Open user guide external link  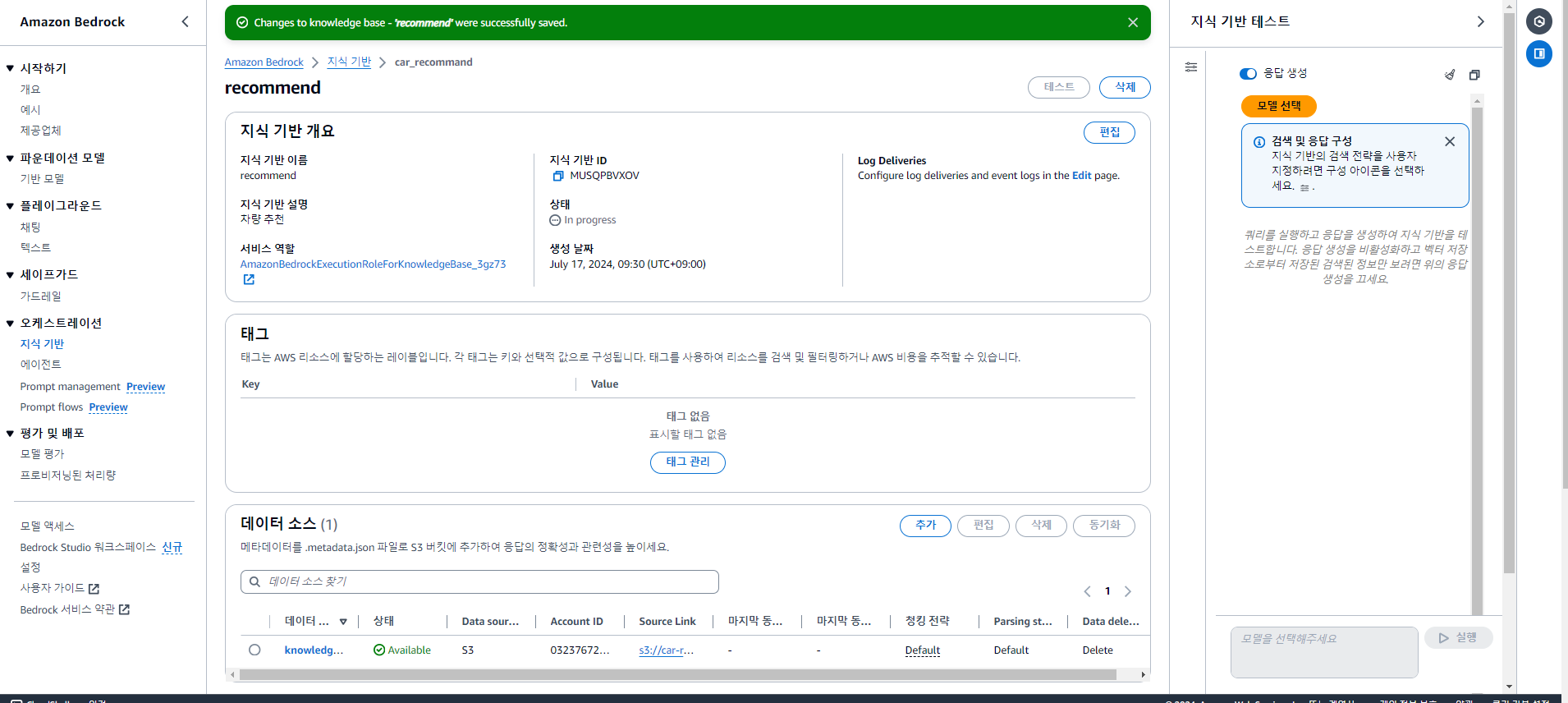click(94, 589)
